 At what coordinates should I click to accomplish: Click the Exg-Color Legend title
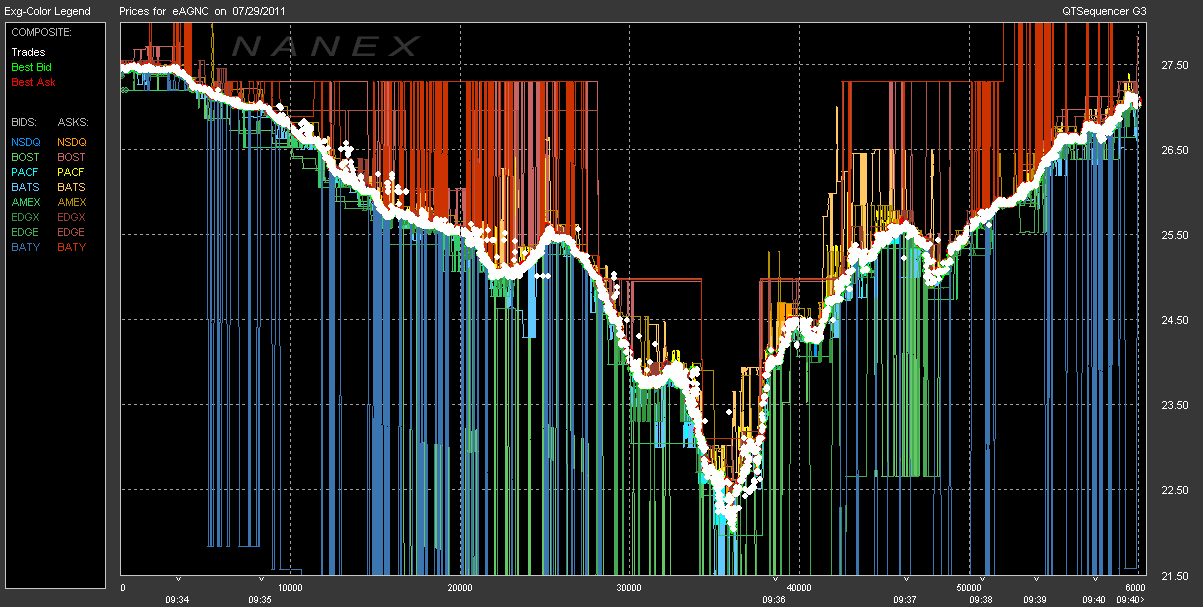[46, 11]
